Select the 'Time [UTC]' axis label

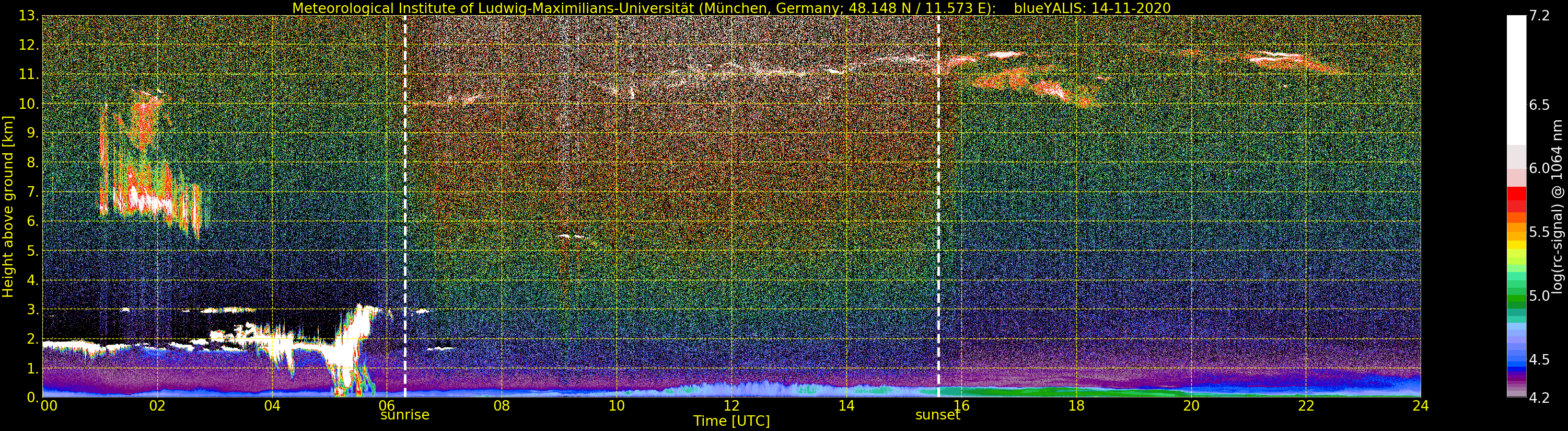pos(731,421)
